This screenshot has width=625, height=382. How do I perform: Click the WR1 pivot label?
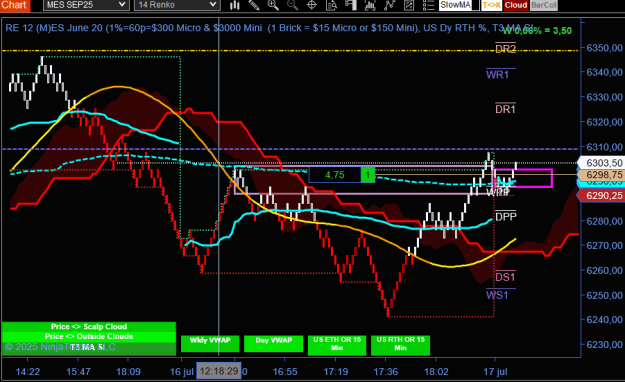coord(497,74)
